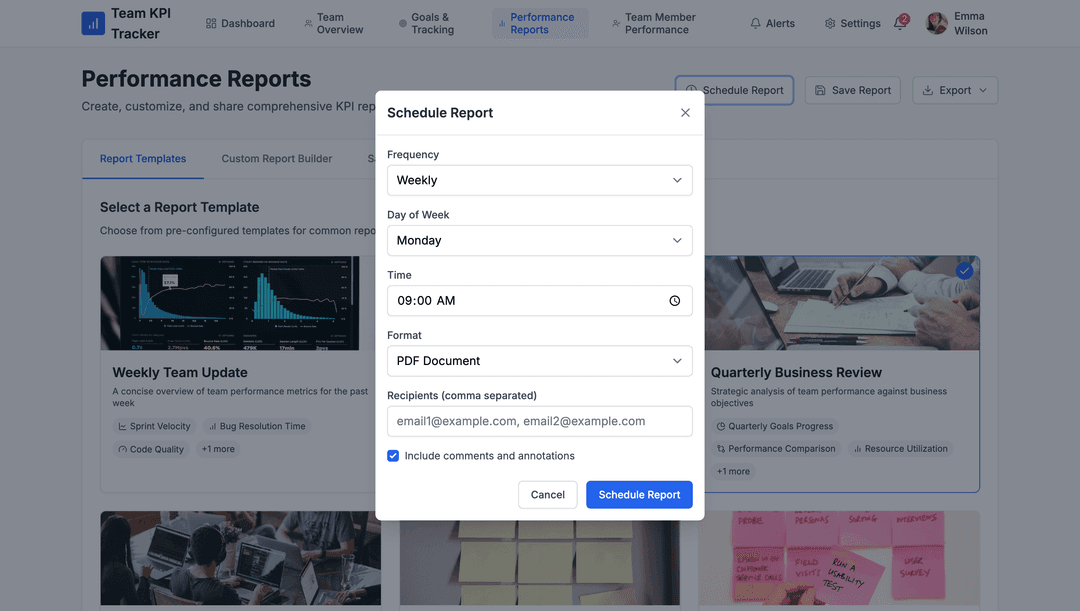Click the Bug Resolution Time chart icon
Screen dimensions: 1080x611
pyautogui.click(x=215, y=425)
